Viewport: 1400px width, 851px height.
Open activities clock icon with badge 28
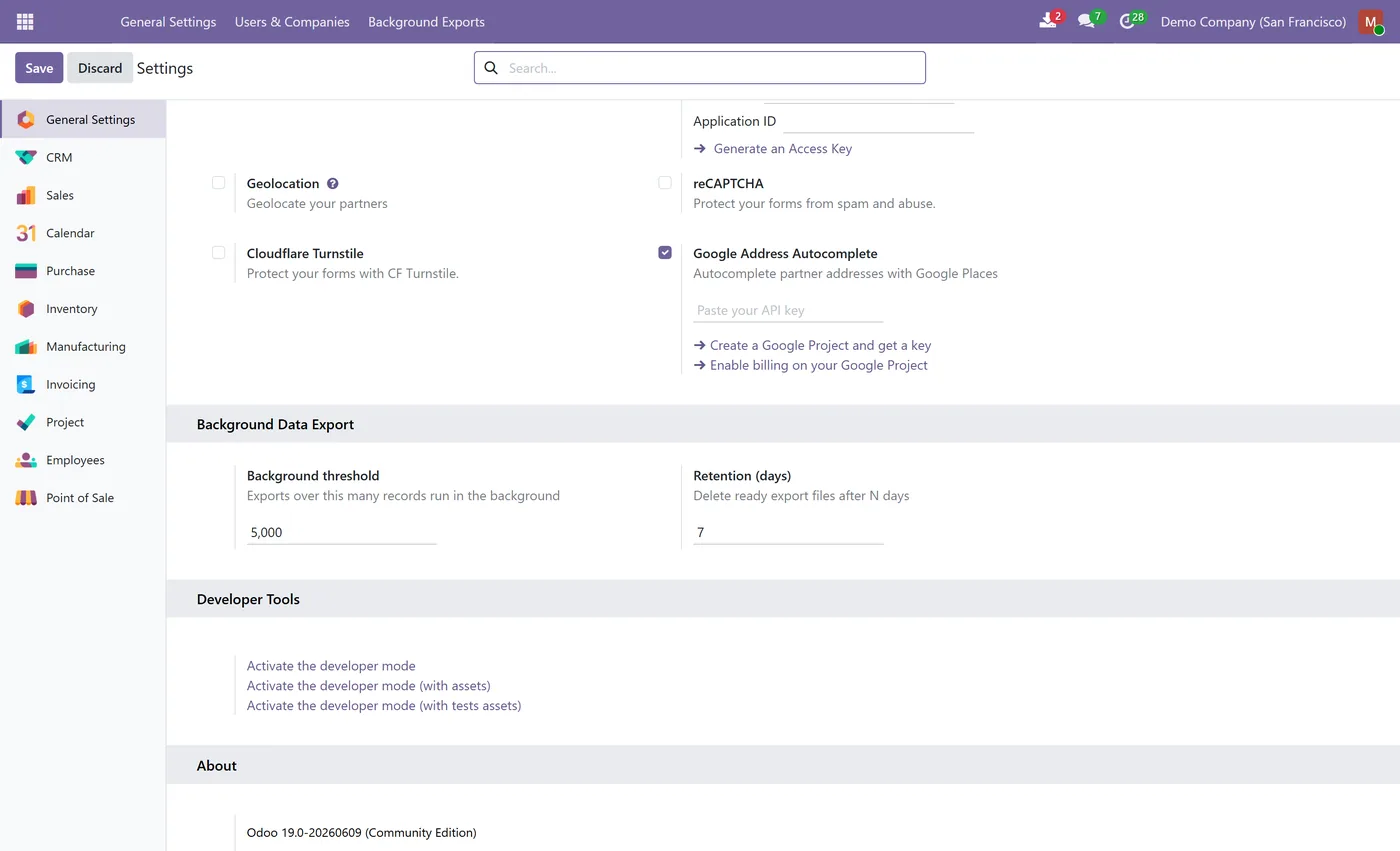(1129, 21)
